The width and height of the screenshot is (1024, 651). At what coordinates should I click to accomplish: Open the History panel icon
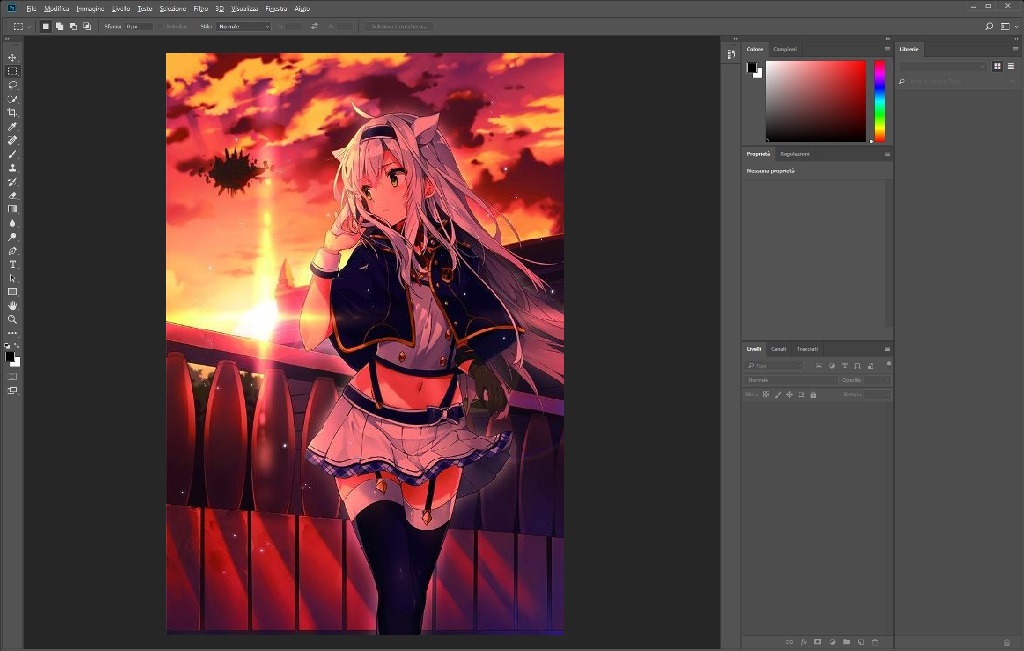click(731, 54)
